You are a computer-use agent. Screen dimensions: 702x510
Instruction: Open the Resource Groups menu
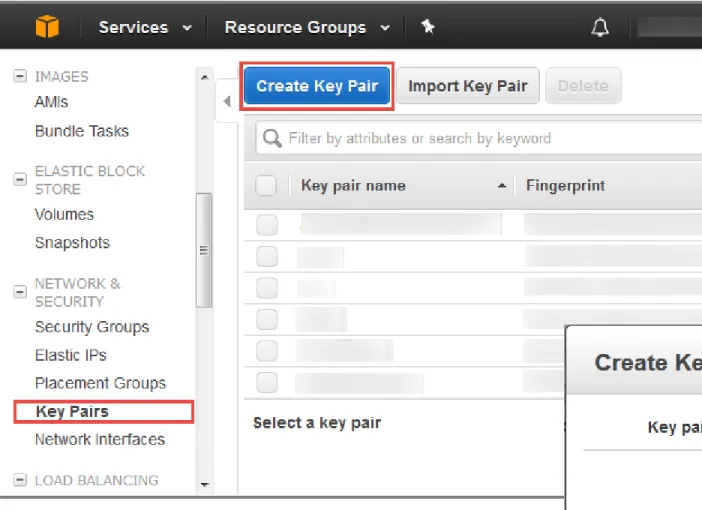(x=307, y=27)
